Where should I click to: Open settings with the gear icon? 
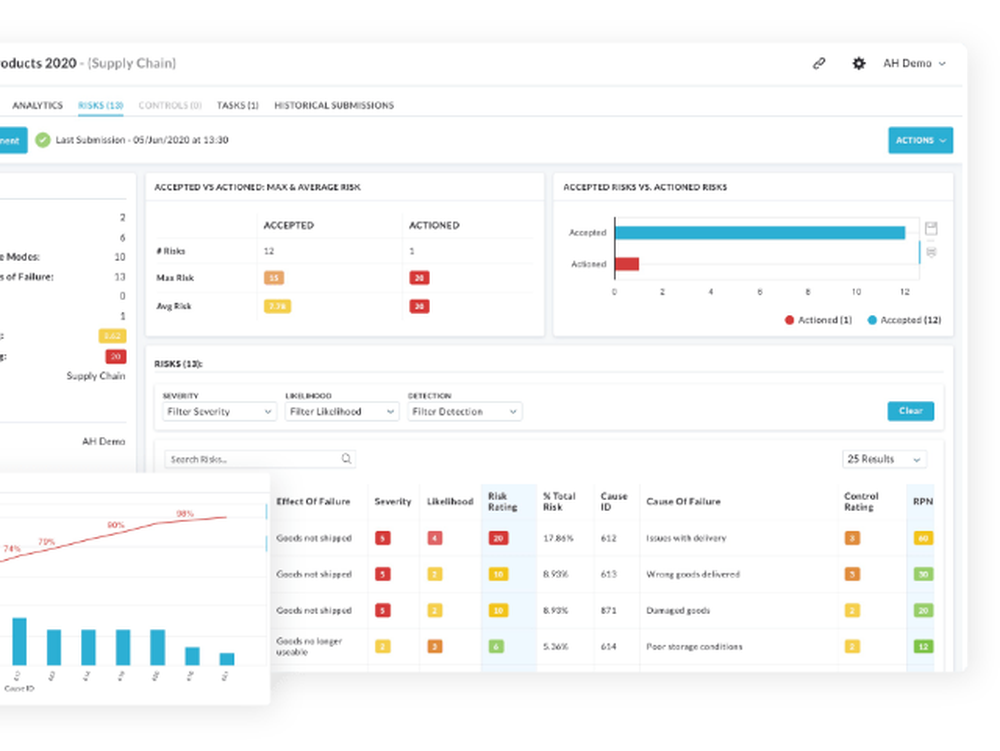[859, 63]
